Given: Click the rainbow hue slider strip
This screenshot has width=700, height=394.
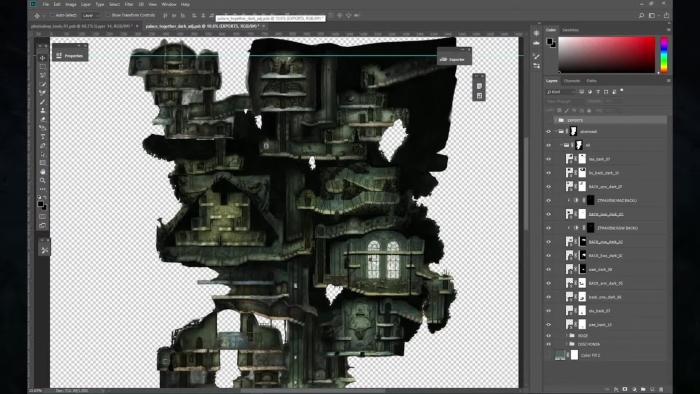Looking at the screenshot, I should tap(664, 54).
